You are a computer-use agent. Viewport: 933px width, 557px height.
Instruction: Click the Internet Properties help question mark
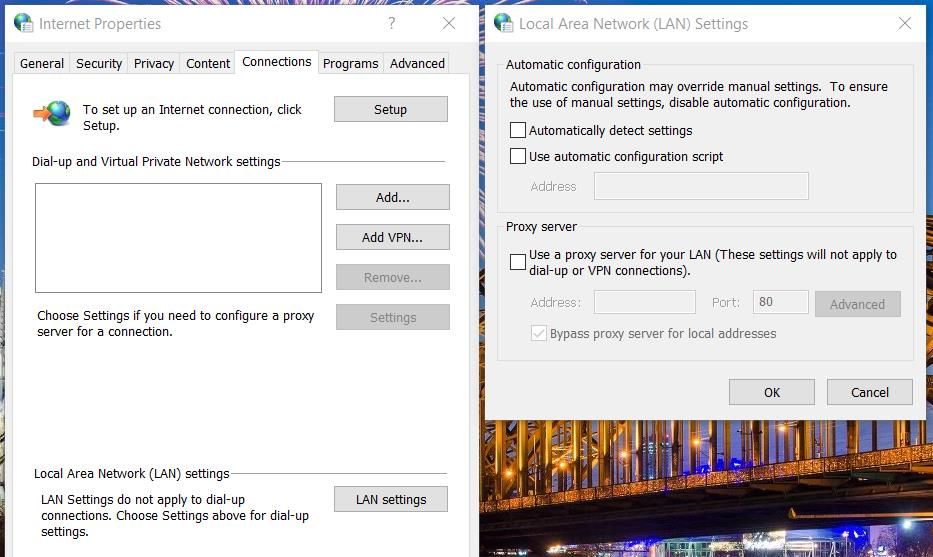[x=392, y=23]
